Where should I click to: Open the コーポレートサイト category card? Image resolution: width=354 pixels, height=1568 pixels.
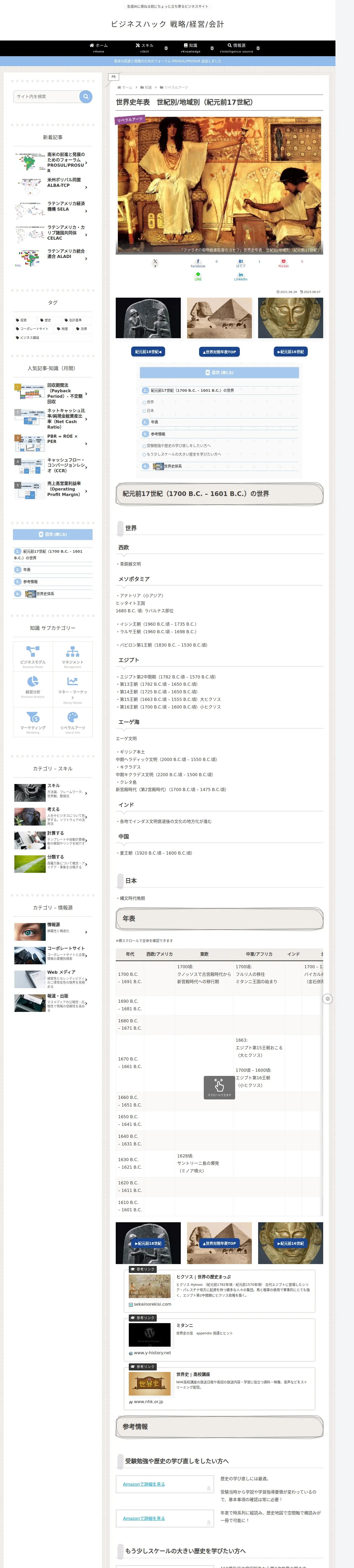tap(53, 956)
